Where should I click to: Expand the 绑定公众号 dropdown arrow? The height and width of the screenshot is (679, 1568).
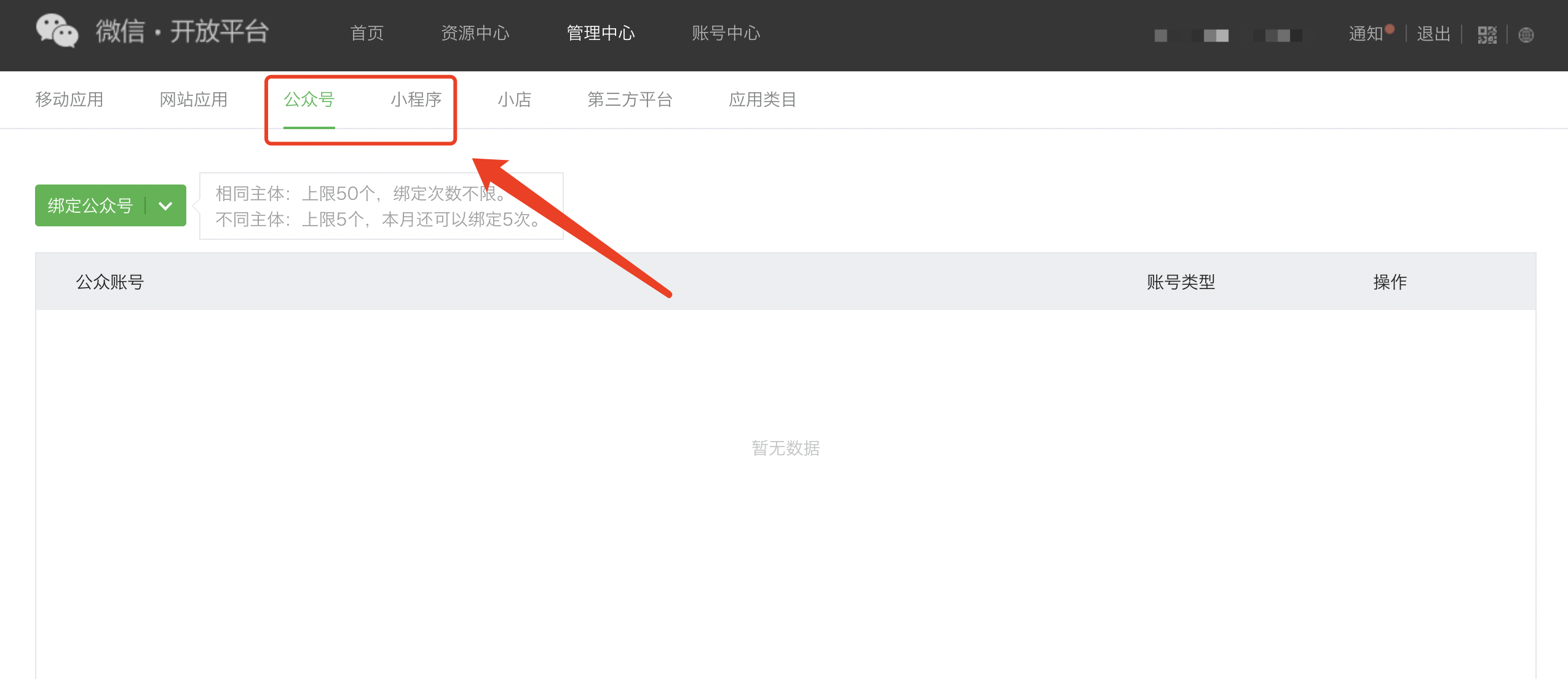(165, 205)
